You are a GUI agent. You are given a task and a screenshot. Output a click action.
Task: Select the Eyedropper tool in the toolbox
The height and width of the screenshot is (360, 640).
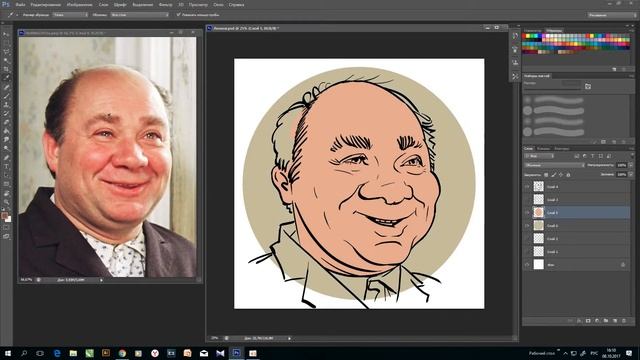pos(6,78)
